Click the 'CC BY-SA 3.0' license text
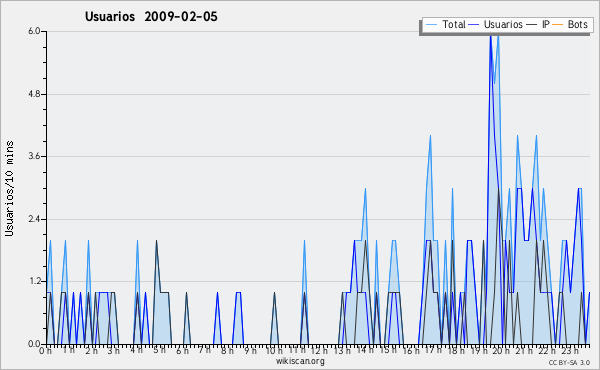The width and height of the screenshot is (600, 370). (x=569, y=363)
